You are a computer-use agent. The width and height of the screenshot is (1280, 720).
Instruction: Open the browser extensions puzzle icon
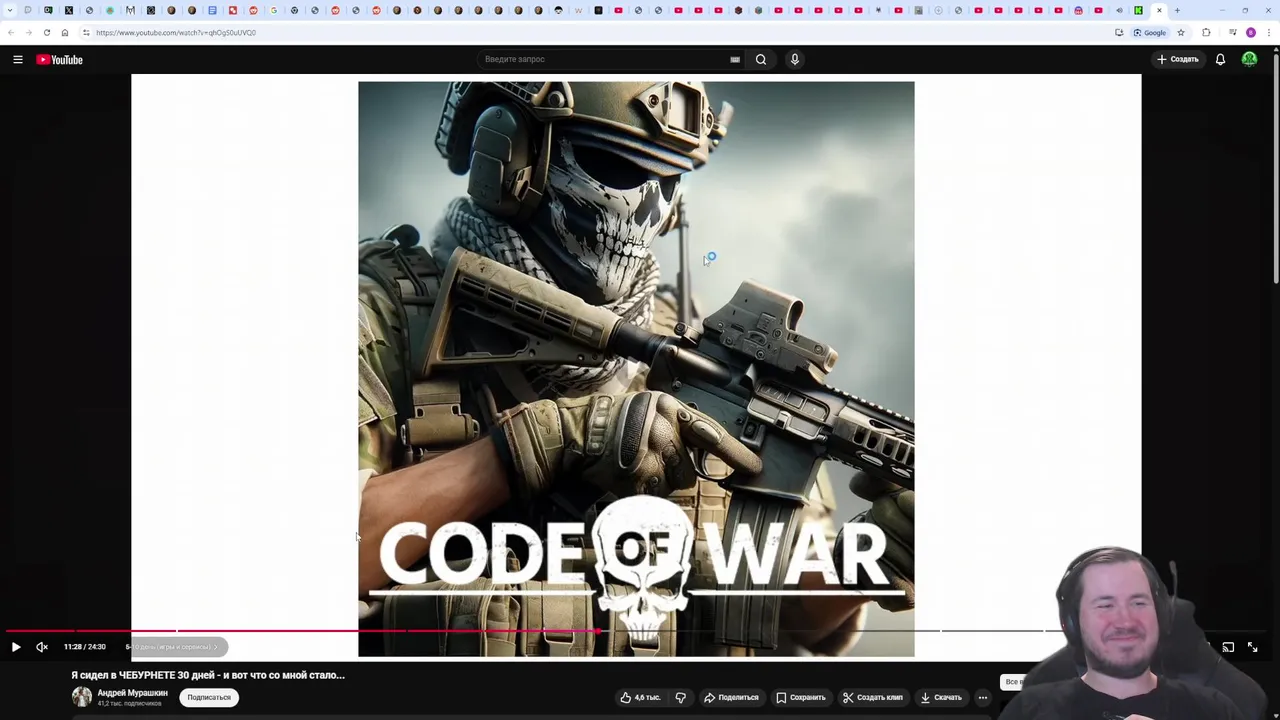coord(1206,32)
